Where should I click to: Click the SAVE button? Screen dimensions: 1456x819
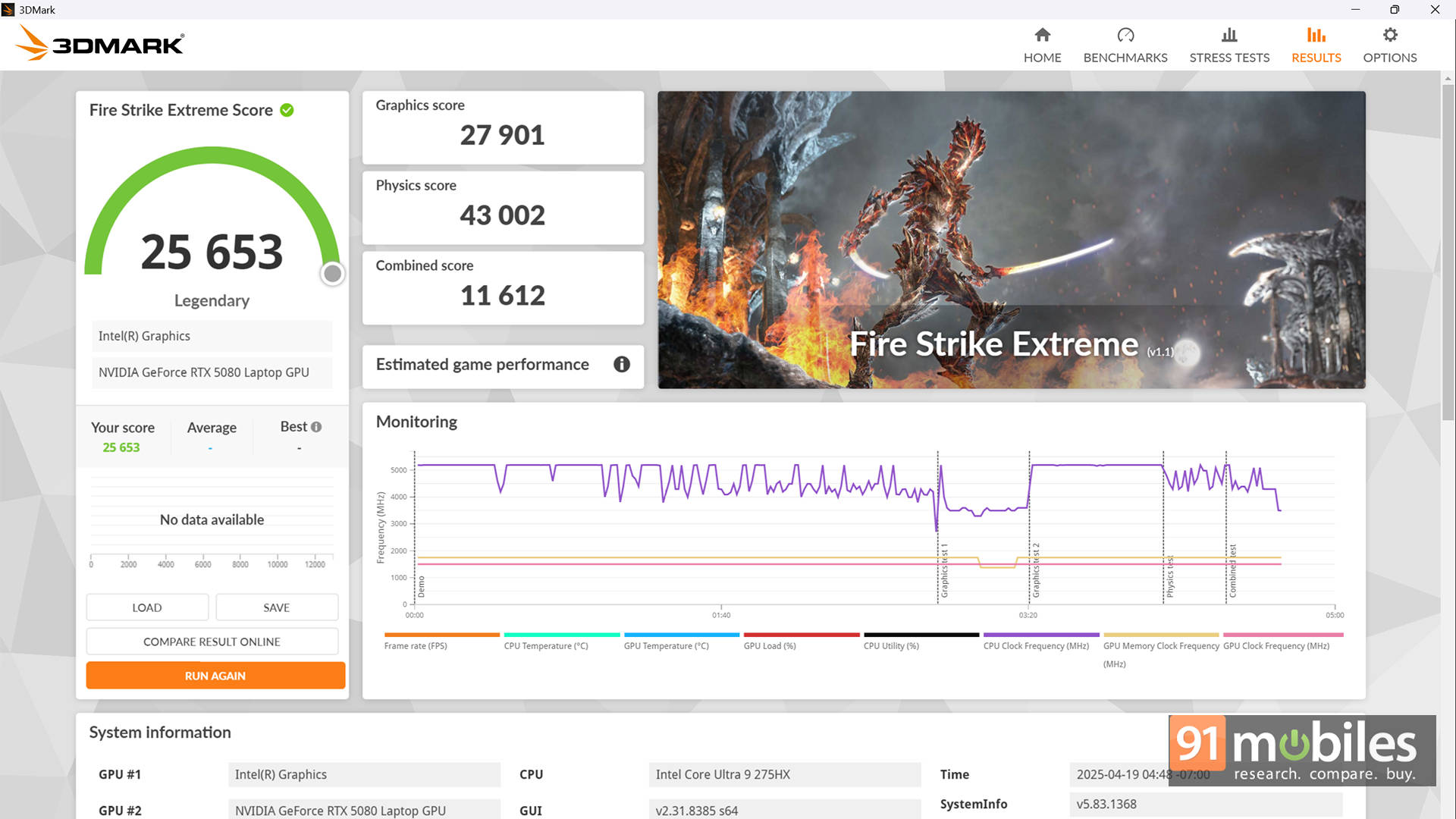(277, 607)
